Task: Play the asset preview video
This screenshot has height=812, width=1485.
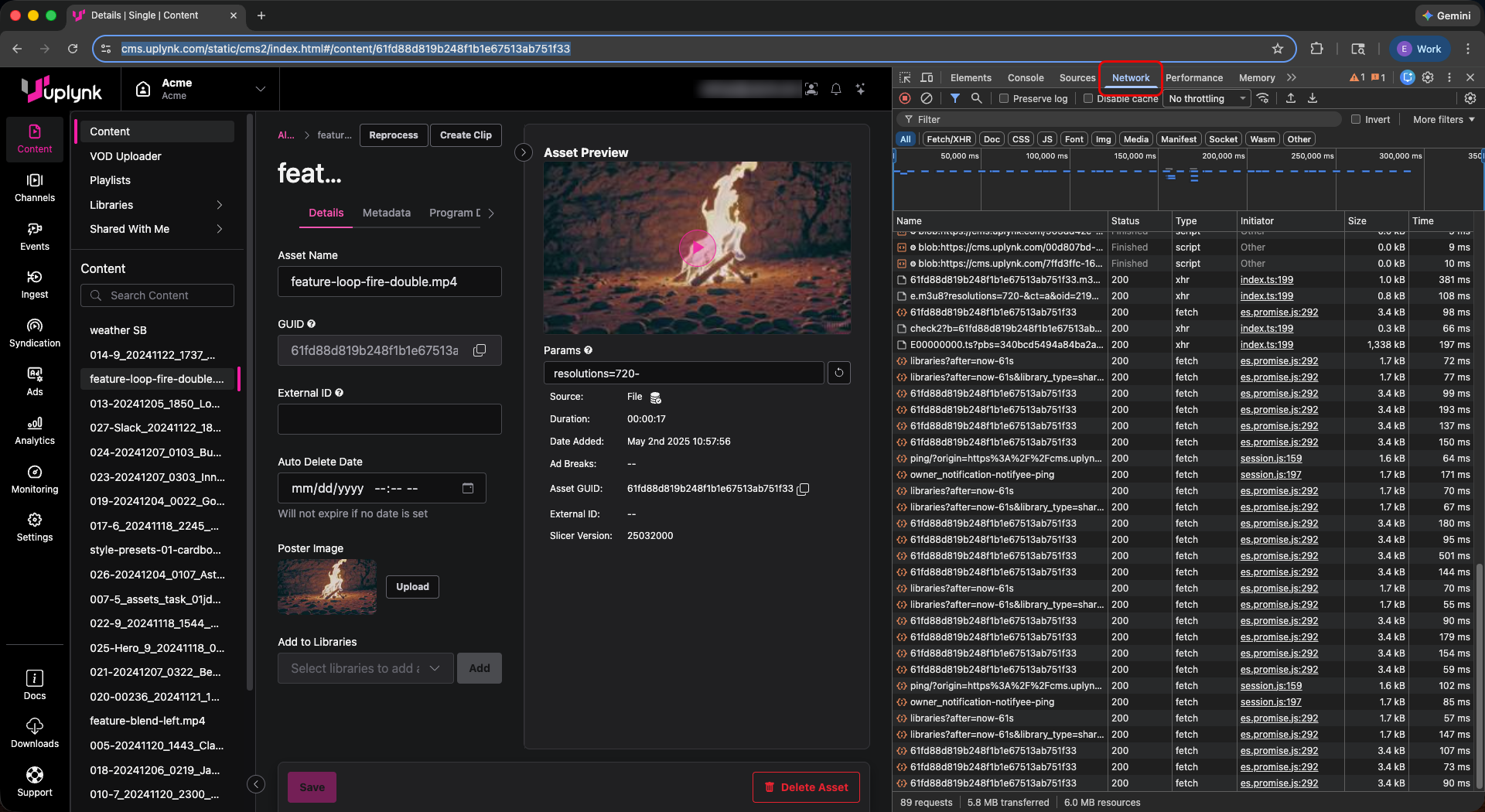Action: pyautogui.click(x=697, y=248)
